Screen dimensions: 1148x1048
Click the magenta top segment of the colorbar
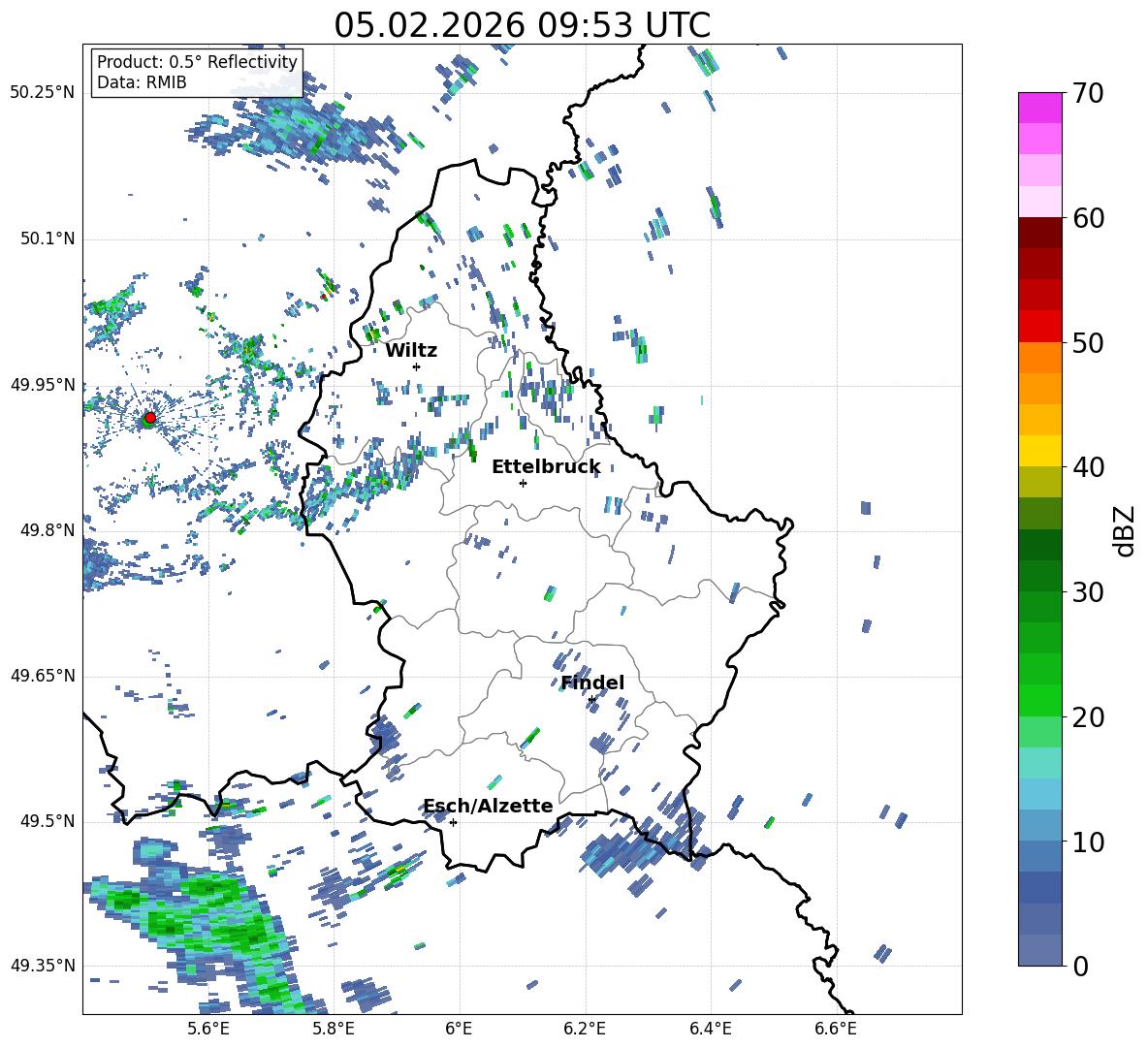click(1039, 108)
